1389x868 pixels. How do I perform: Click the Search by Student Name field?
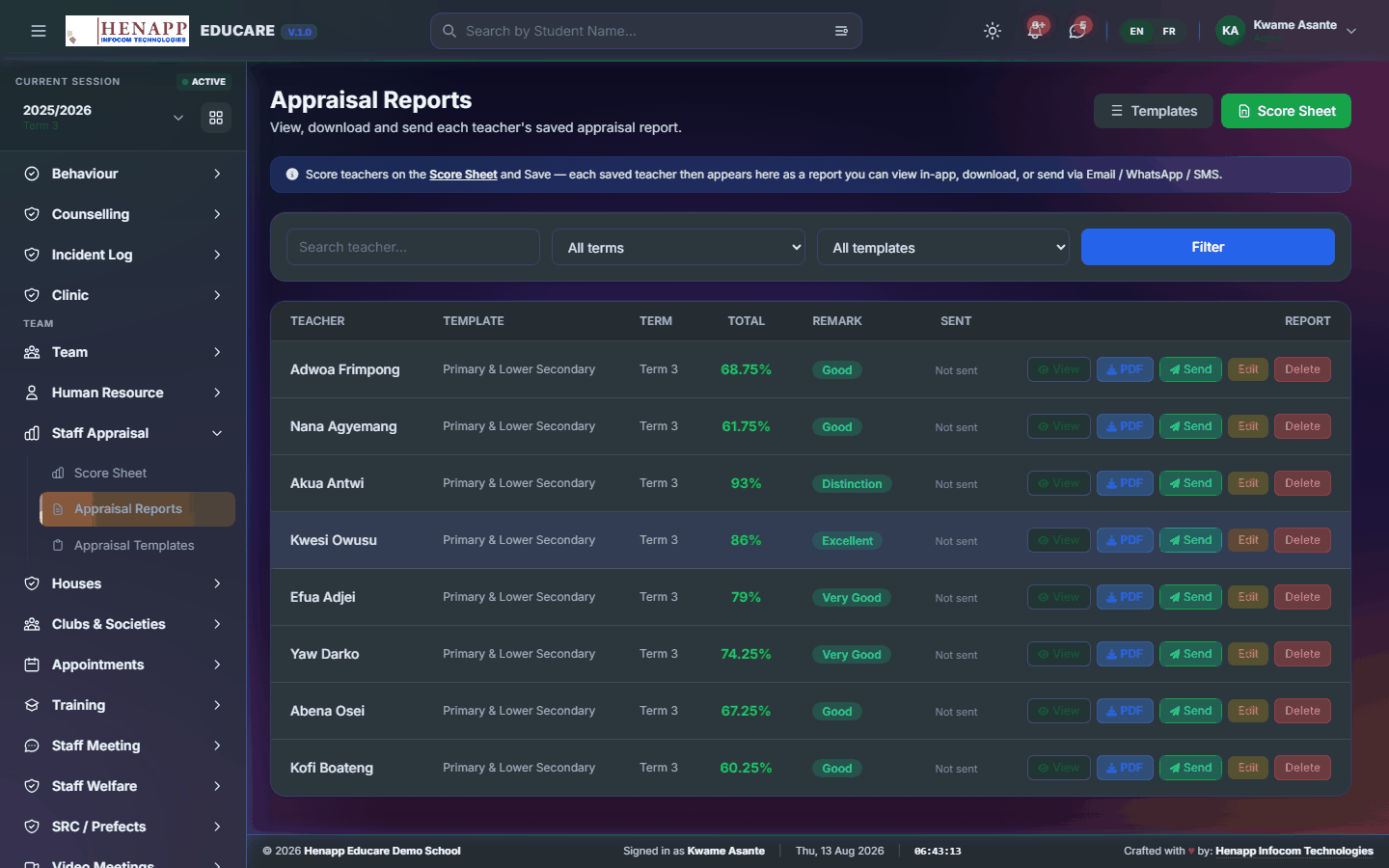[x=646, y=31]
